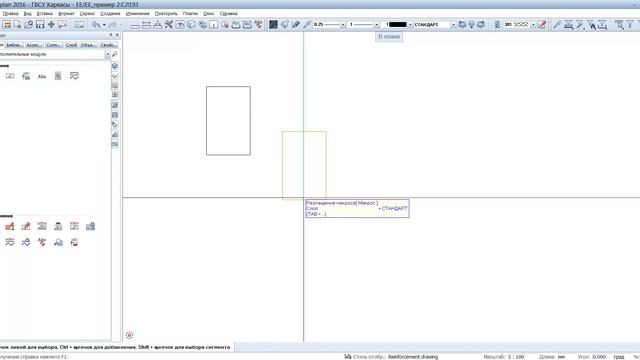The height and width of the screenshot is (360, 640).
Task: Click the scale 1 : 100 in the status bar
Action: coord(516,357)
